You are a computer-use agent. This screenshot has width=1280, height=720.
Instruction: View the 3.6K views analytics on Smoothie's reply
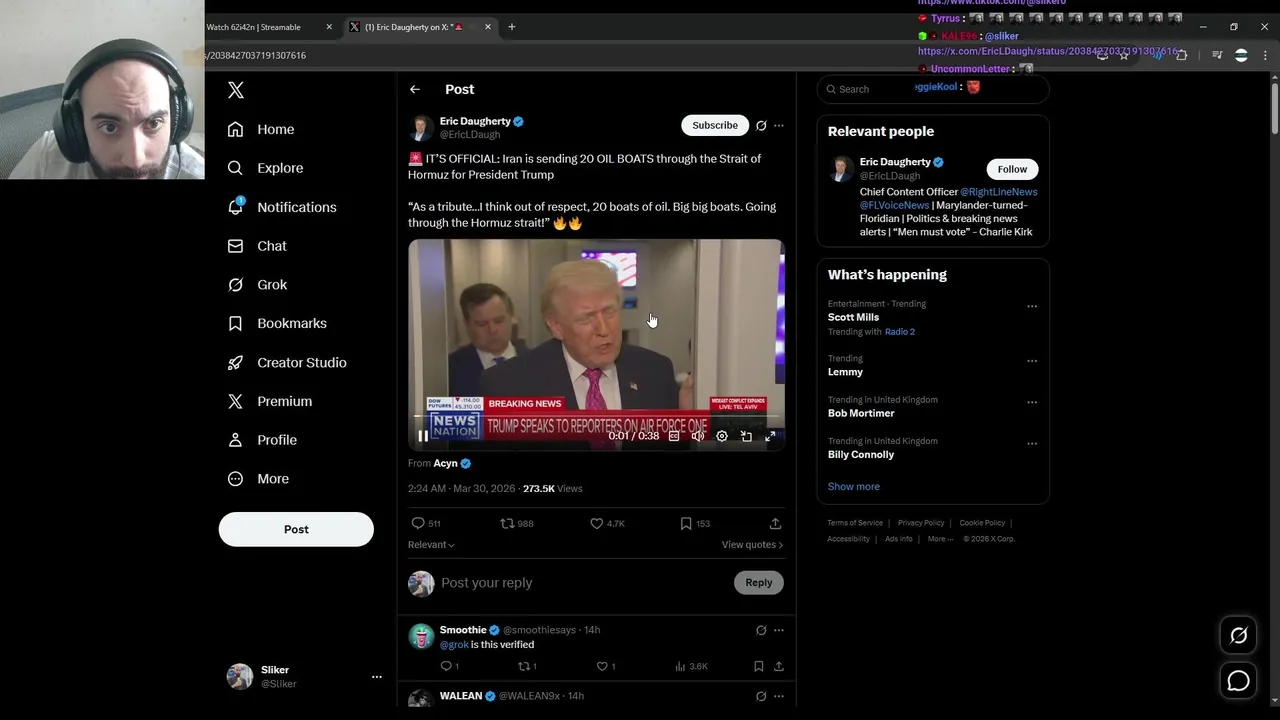691,666
